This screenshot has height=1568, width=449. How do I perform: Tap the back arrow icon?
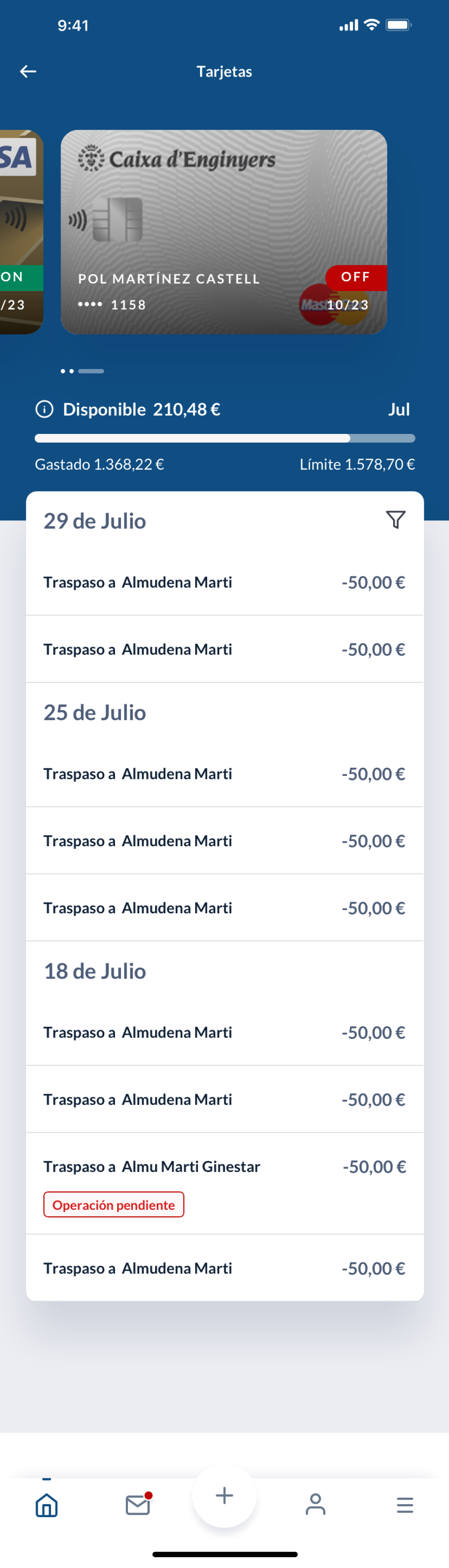pyautogui.click(x=28, y=71)
